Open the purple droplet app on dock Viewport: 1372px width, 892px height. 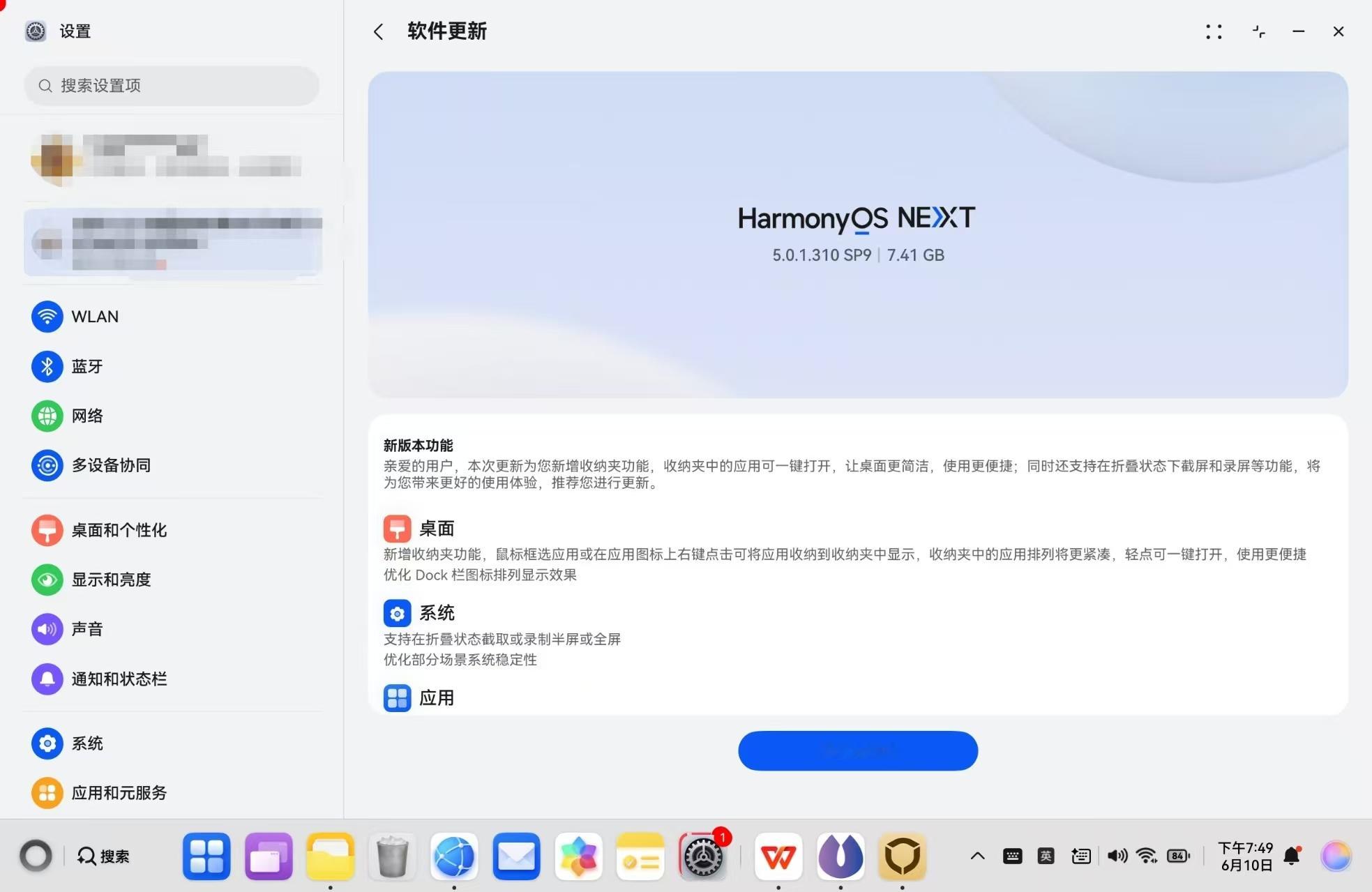pos(840,856)
